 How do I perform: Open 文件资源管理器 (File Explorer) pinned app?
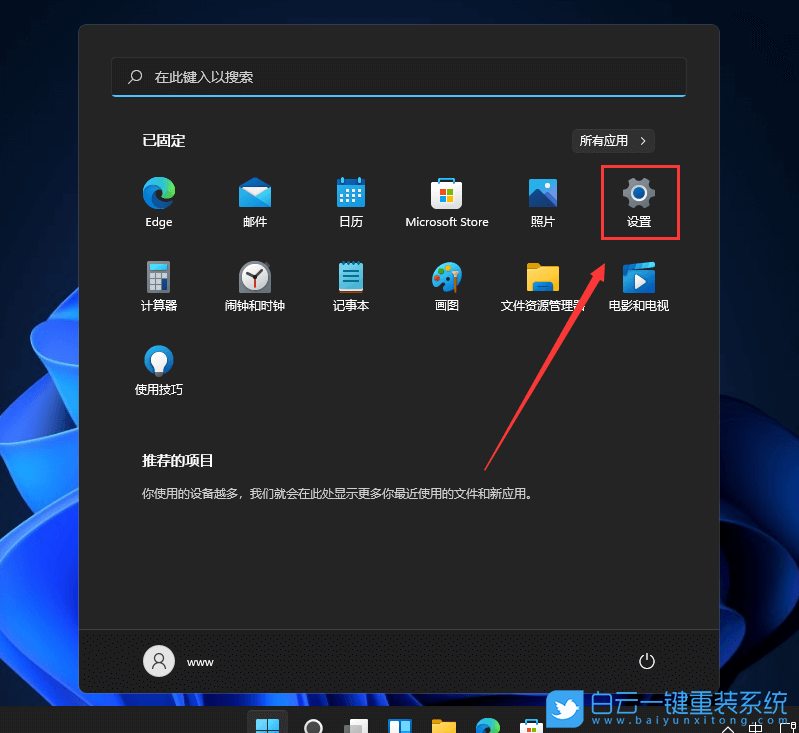click(x=543, y=286)
